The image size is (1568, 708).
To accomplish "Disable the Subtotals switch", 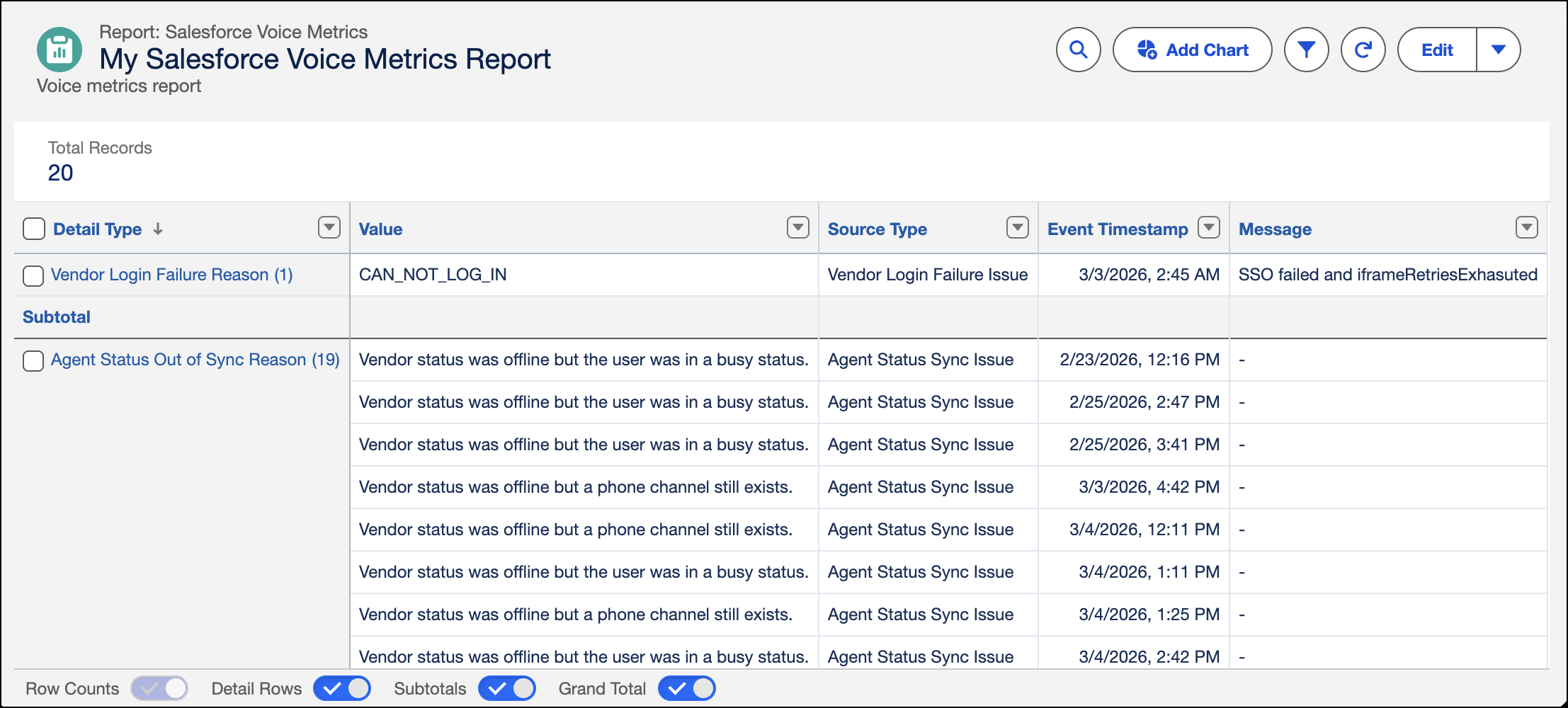I will (507, 688).
